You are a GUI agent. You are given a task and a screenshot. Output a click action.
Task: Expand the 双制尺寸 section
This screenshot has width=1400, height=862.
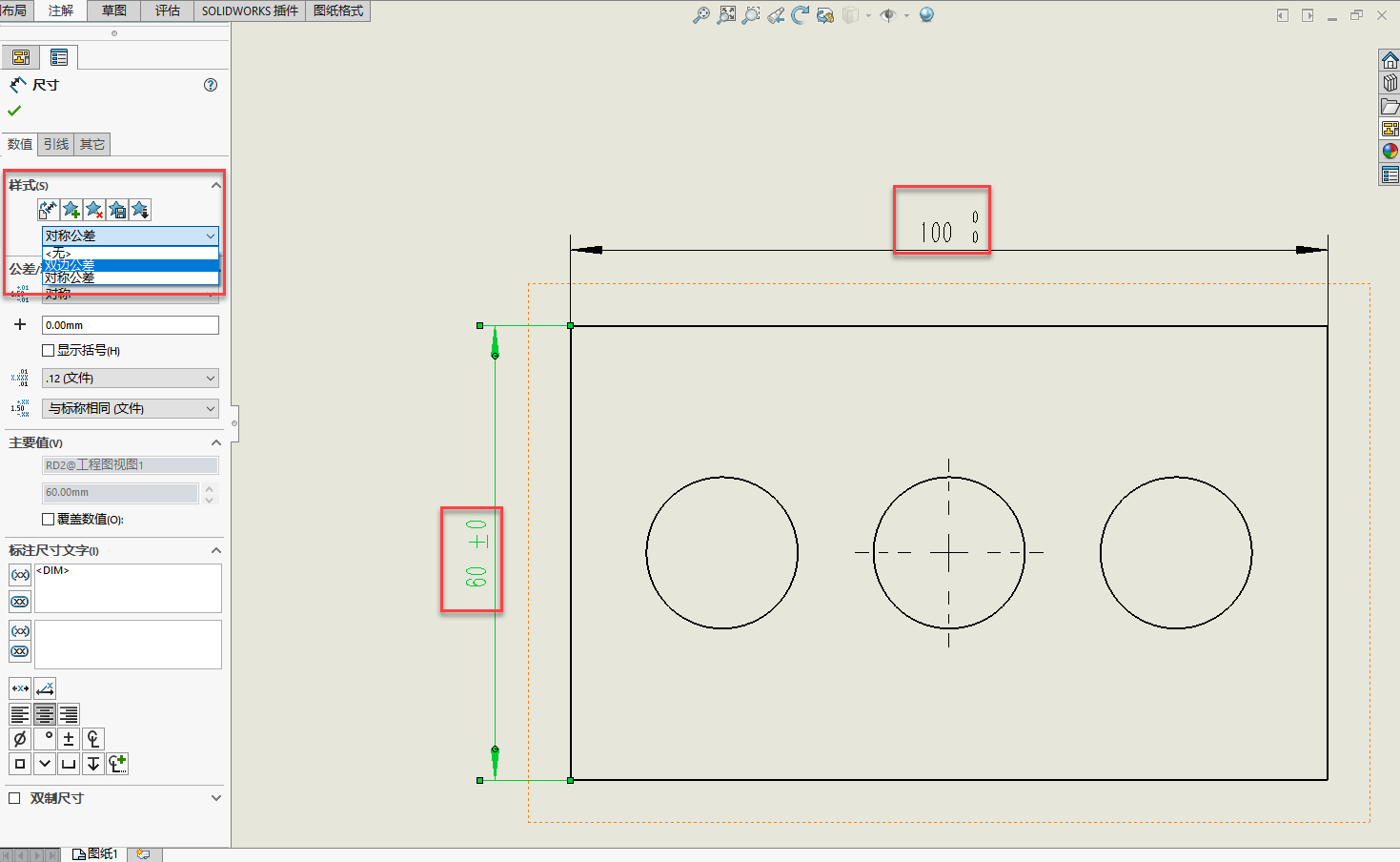[x=216, y=798]
